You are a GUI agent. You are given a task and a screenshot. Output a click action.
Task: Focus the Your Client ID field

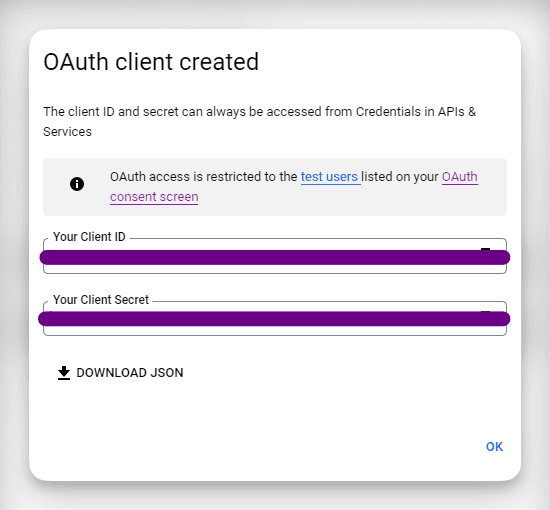275,256
